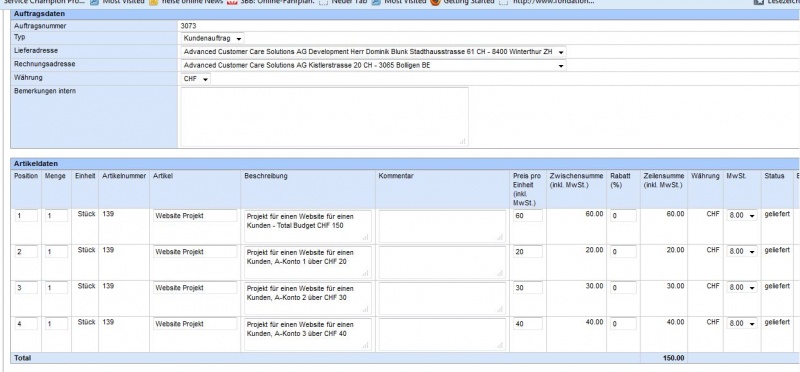The height and width of the screenshot is (372, 800).
Task: Click the Total label in the bottom row
Action: pos(22,358)
